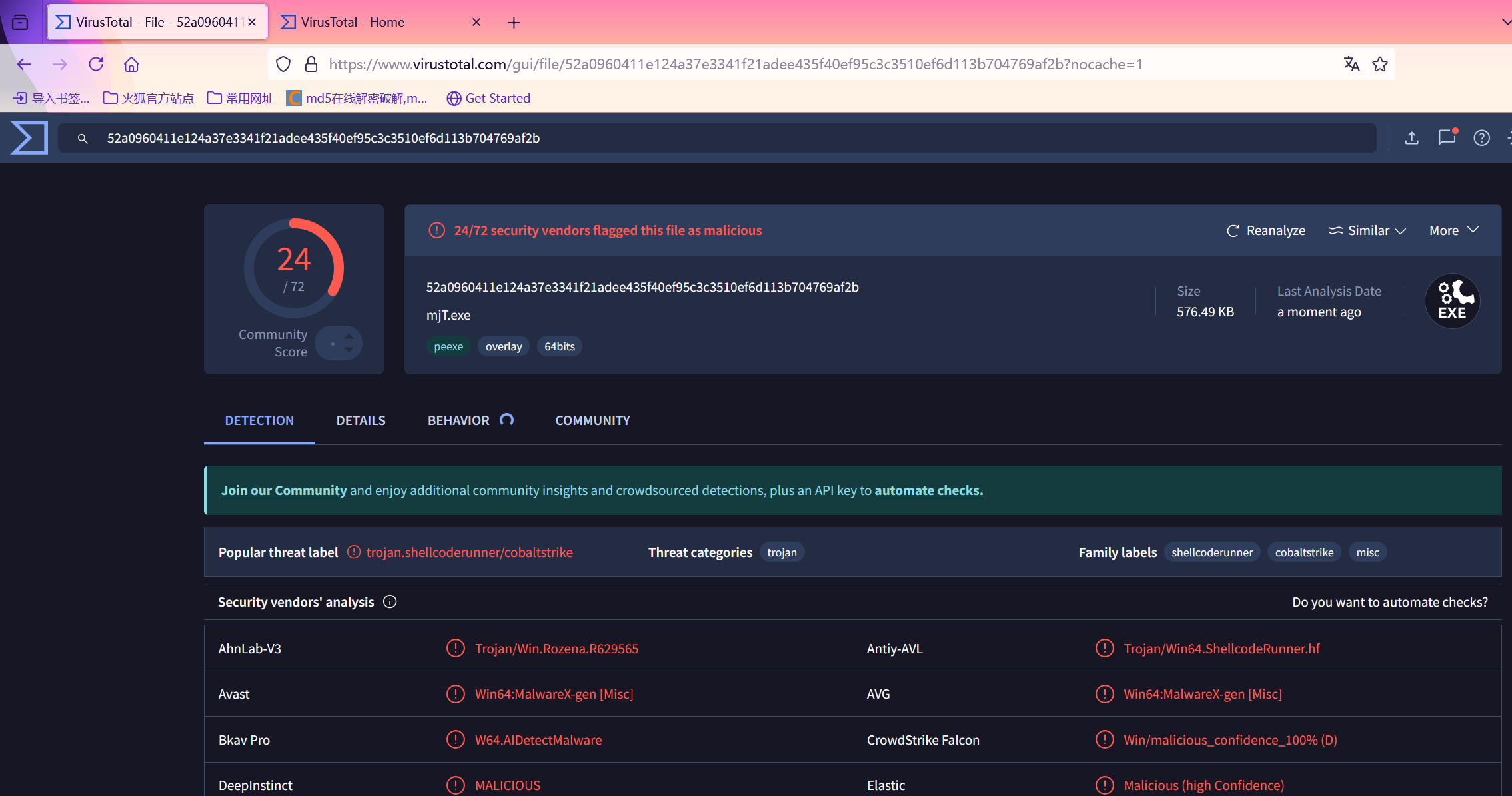
Task: Open the help question mark icon
Action: tap(1481, 138)
